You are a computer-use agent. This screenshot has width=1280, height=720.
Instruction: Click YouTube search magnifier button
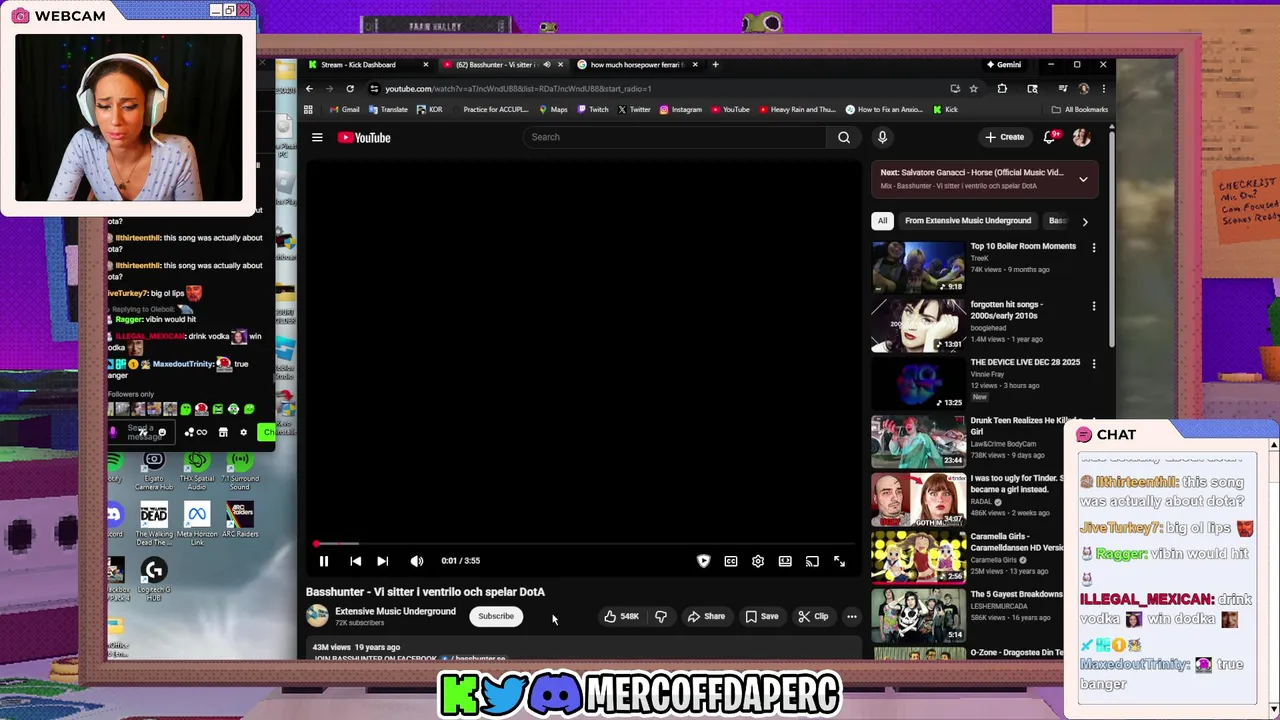click(x=844, y=137)
